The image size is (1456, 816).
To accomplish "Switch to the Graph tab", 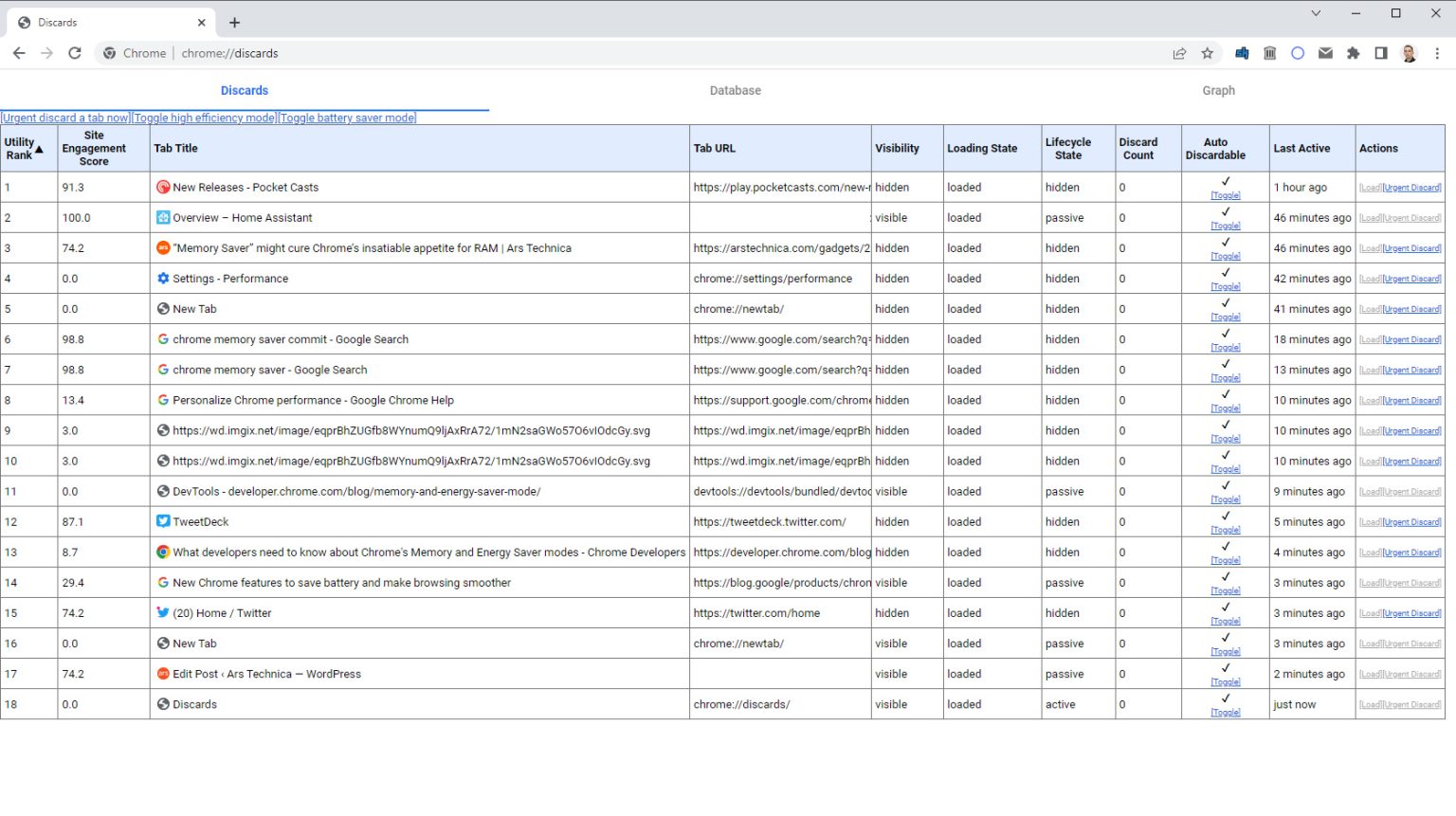I will [x=1219, y=90].
